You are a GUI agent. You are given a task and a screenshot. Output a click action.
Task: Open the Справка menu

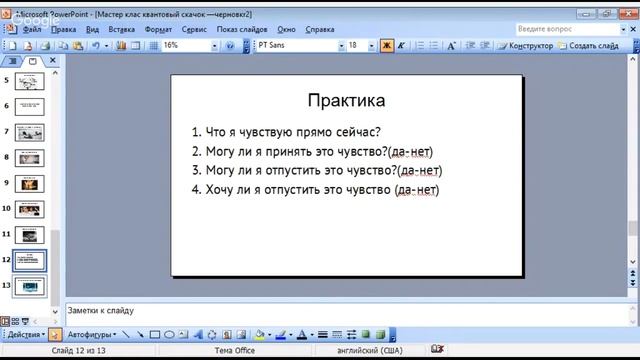click(320, 29)
